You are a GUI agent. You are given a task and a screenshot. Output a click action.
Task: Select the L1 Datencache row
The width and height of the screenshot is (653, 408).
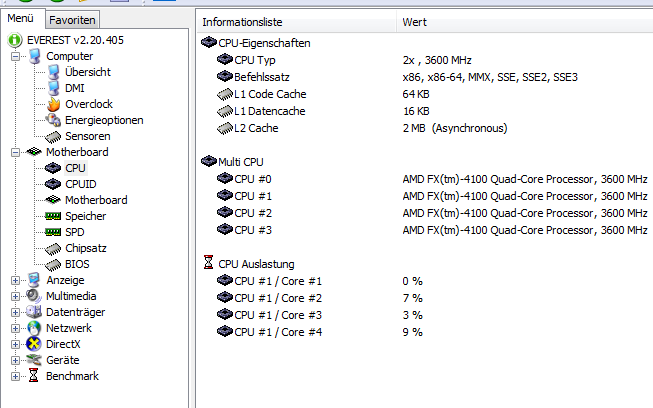tap(425, 111)
